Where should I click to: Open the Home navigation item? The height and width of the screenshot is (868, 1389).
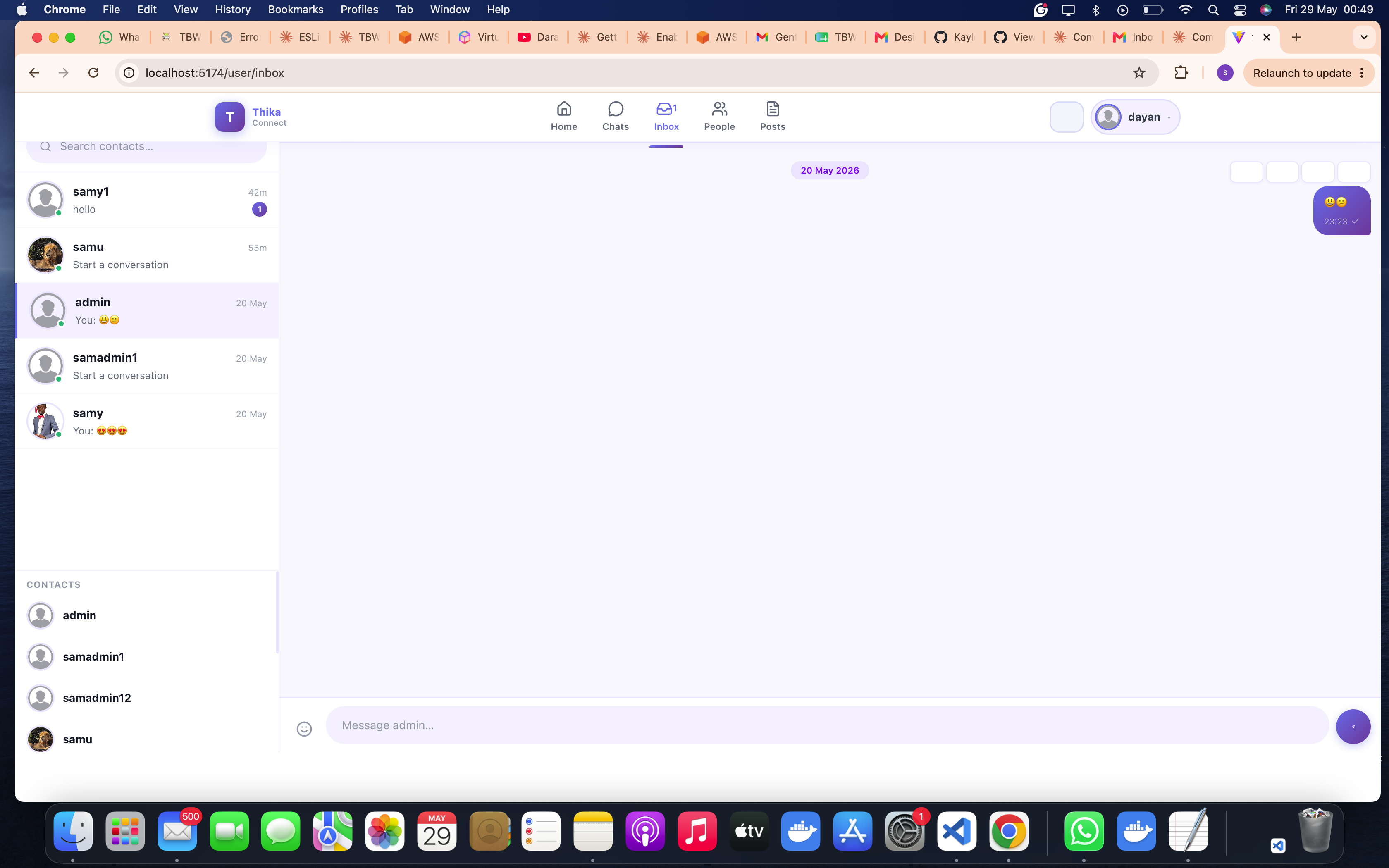click(563, 117)
